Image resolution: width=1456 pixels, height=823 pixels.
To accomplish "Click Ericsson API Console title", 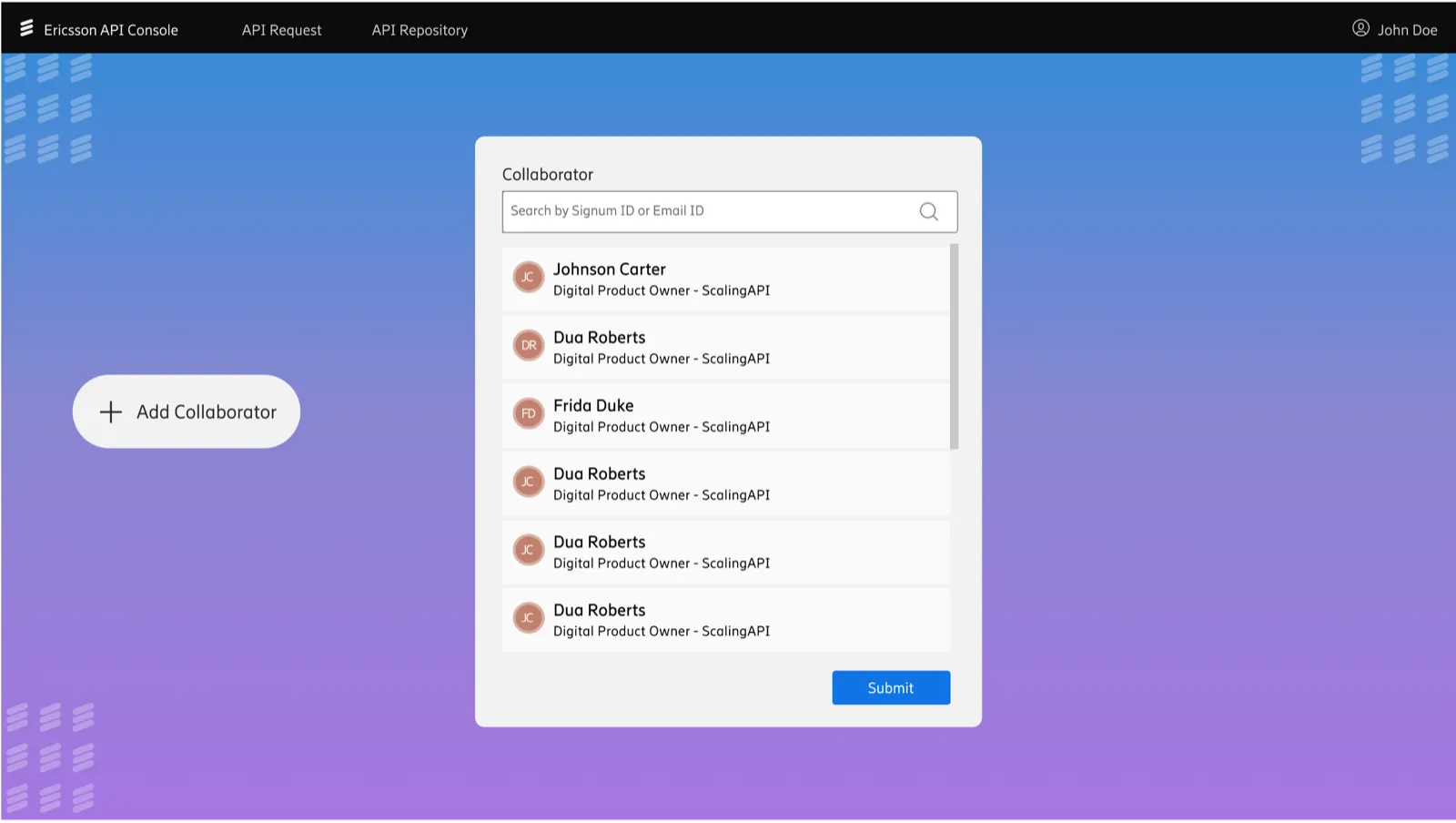I will (111, 30).
